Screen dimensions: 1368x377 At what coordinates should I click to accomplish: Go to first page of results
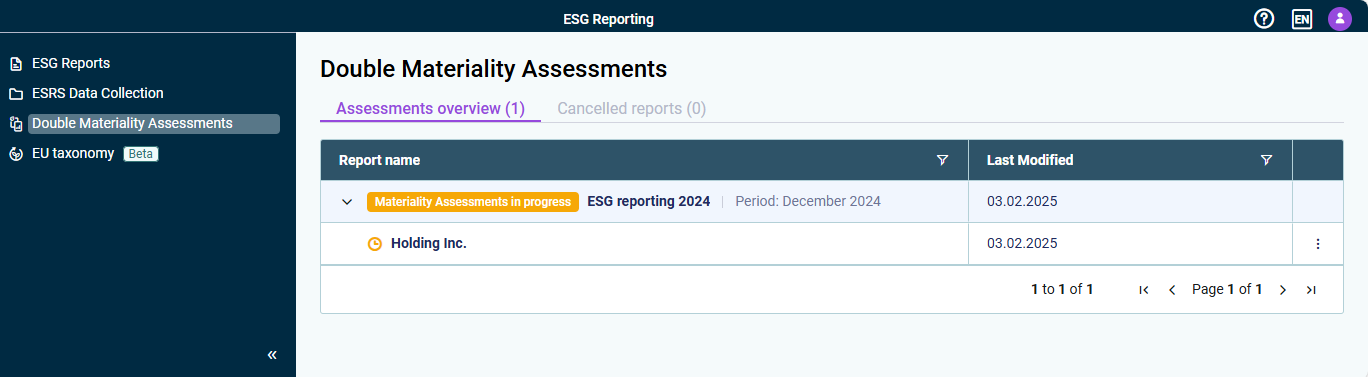(x=1144, y=290)
